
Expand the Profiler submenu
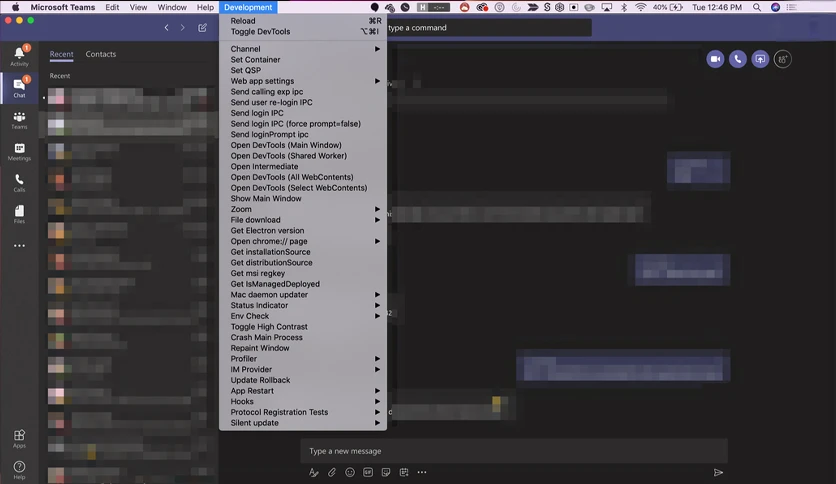[302, 359]
